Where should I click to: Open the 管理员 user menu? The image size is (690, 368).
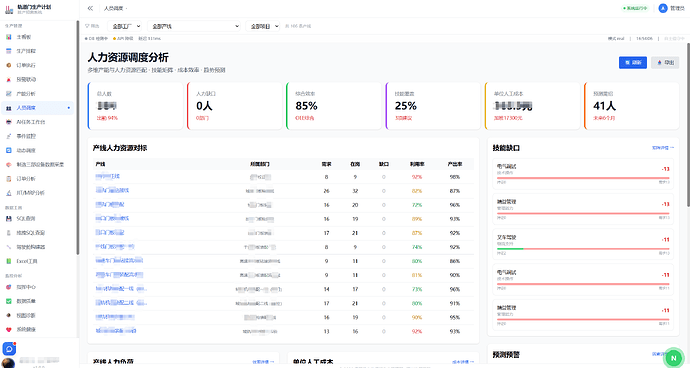pos(672,8)
